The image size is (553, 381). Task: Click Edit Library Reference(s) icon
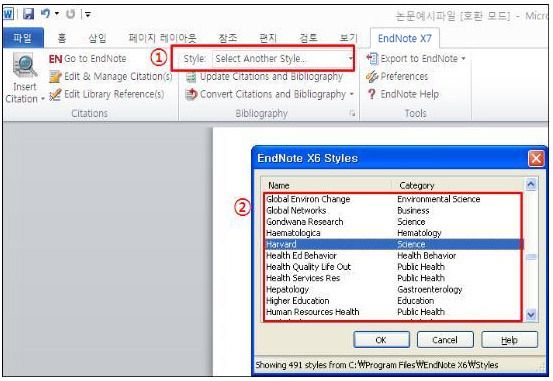55,94
